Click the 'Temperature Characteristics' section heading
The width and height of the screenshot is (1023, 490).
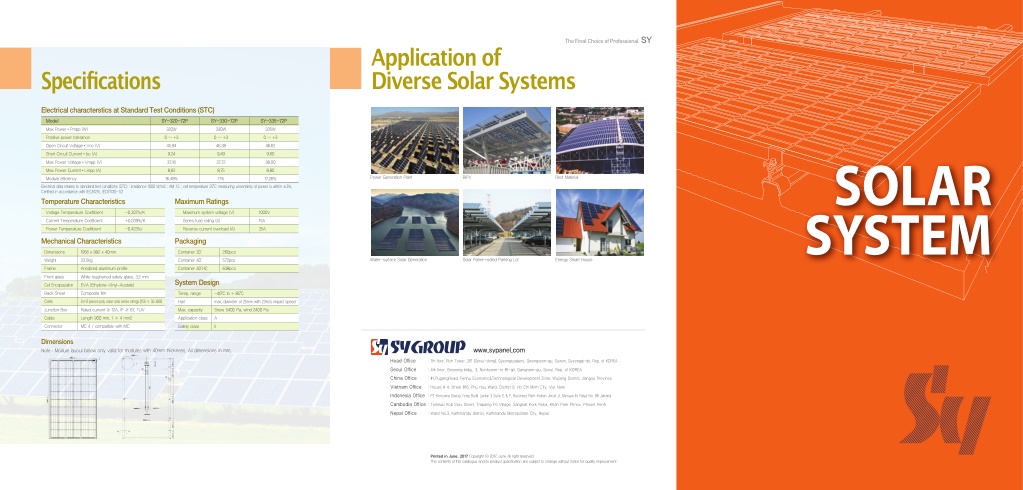point(83,202)
